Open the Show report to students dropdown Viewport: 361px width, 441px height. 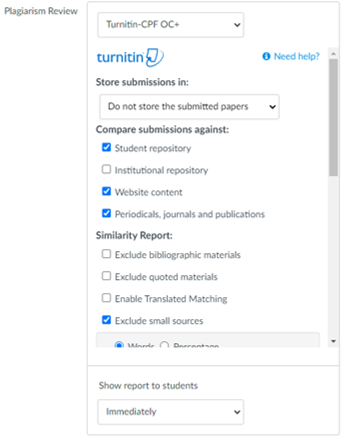point(171,412)
